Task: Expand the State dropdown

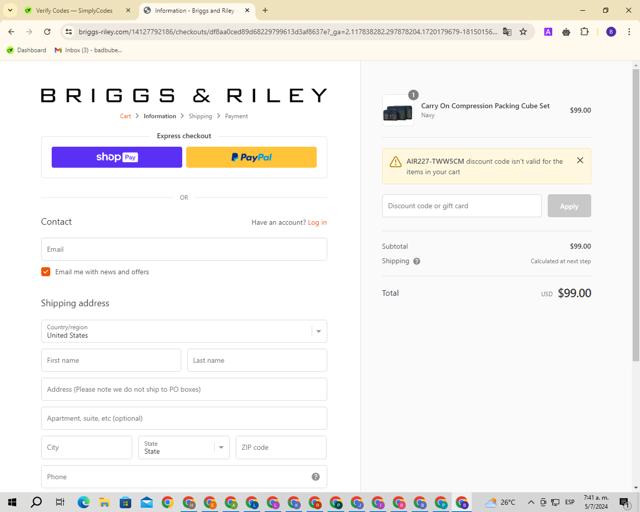Action: click(x=184, y=447)
